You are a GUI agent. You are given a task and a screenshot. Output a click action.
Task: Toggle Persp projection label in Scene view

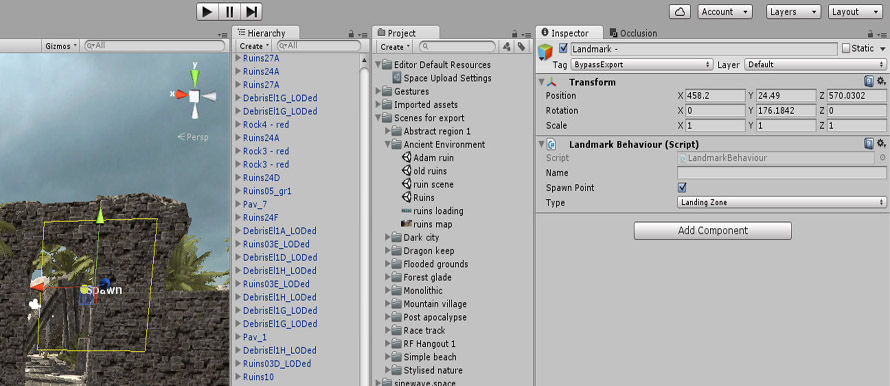tap(193, 137)
